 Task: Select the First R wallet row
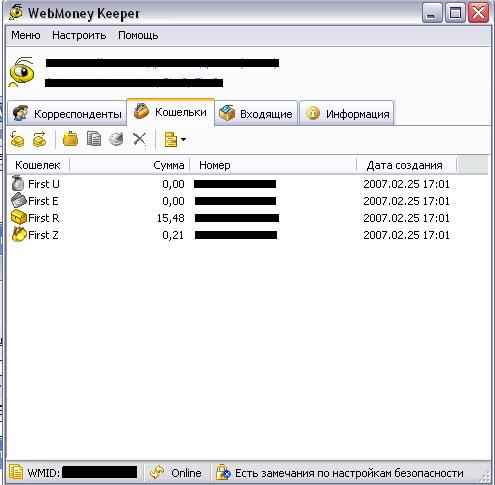click(247, 218)
